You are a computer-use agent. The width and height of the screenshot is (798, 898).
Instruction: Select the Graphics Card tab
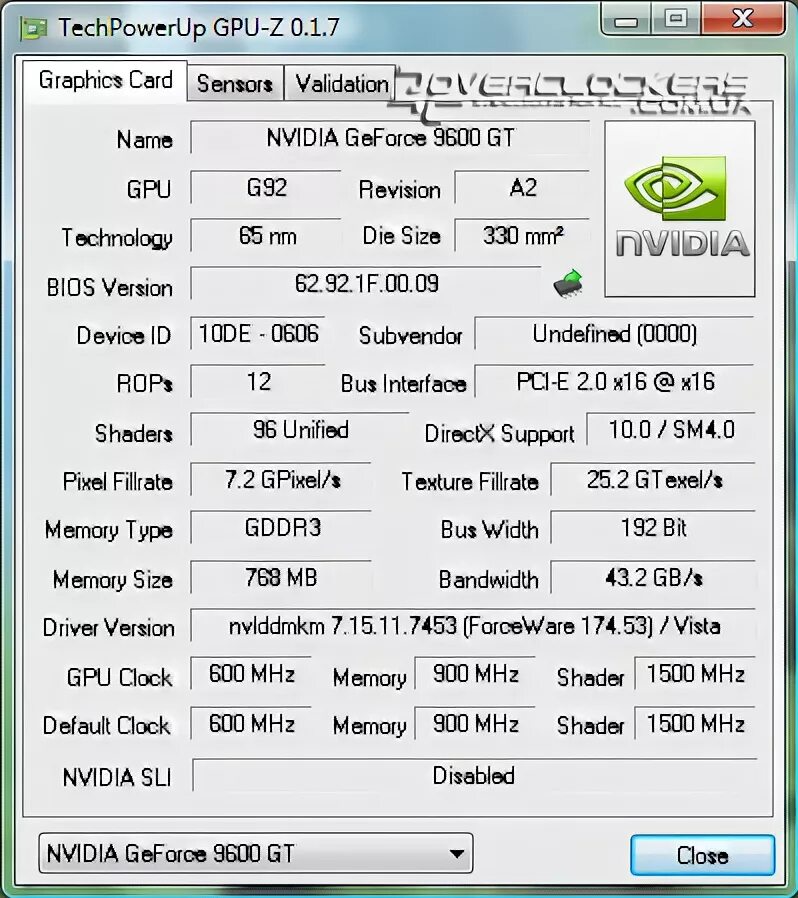click(105, 81)
